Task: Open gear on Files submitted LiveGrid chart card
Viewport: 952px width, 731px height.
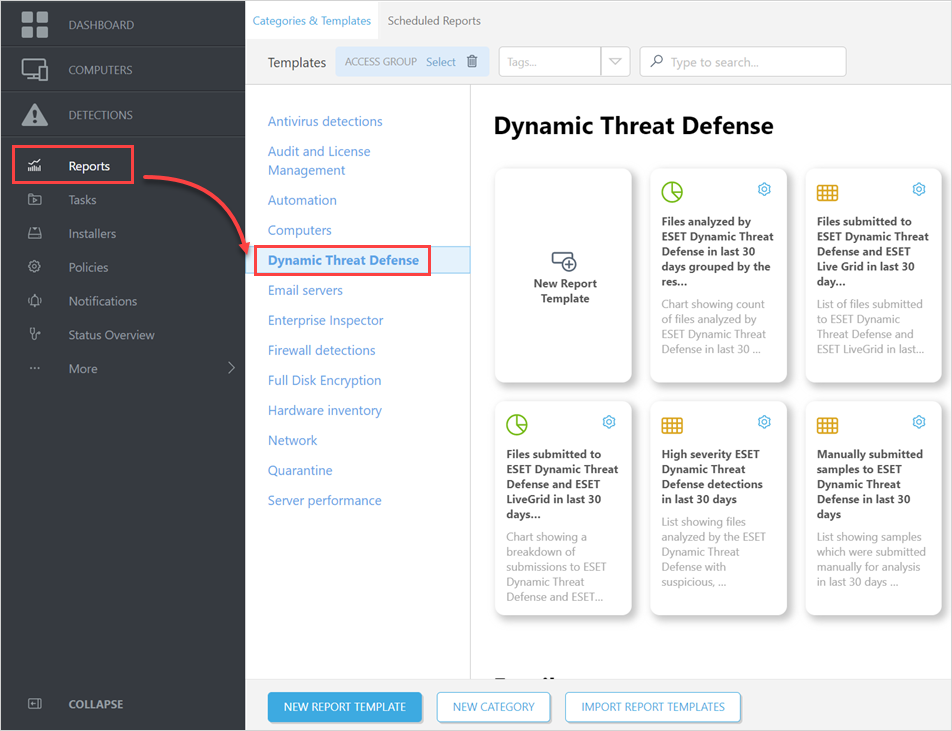Action: 609,422
